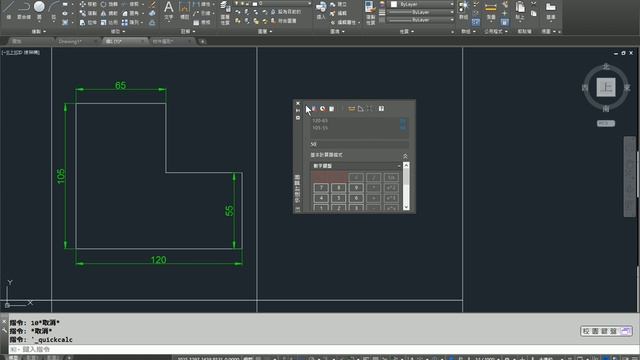Expand the Properties (性質) panel
Screen dimensions: 640x360
coord(407,31)
